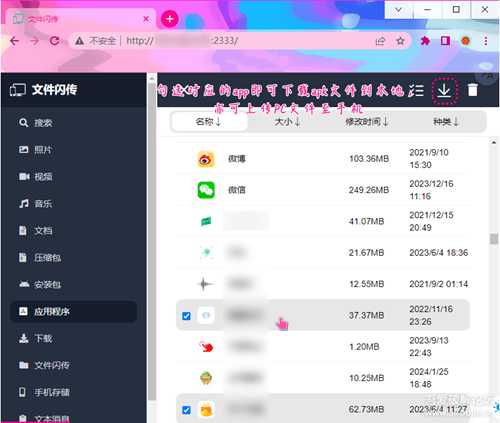Open the 照片 photos section
Image resolution: width=500 pixels, height=423 pixels.
point(74,150)
